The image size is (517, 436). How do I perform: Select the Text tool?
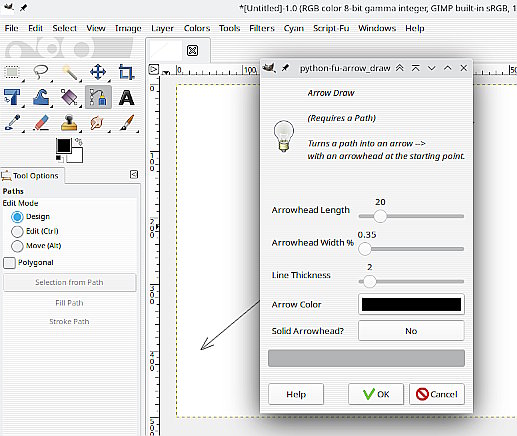(126, 98)
